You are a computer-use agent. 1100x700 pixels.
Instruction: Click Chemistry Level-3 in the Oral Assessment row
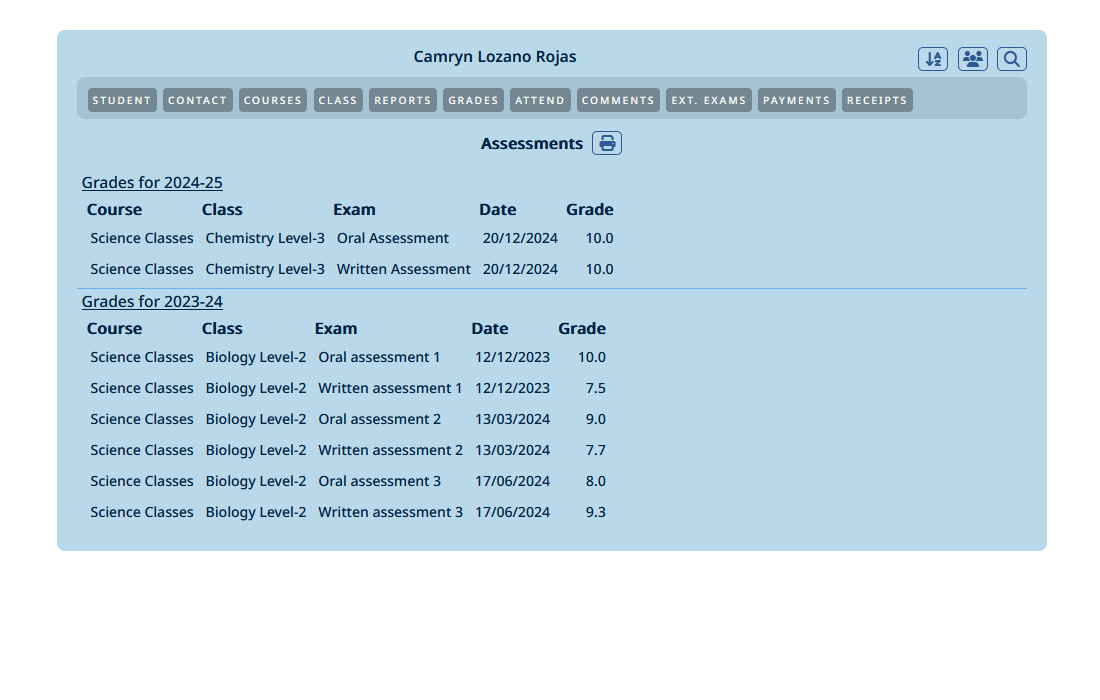click(x=265, y=238)
